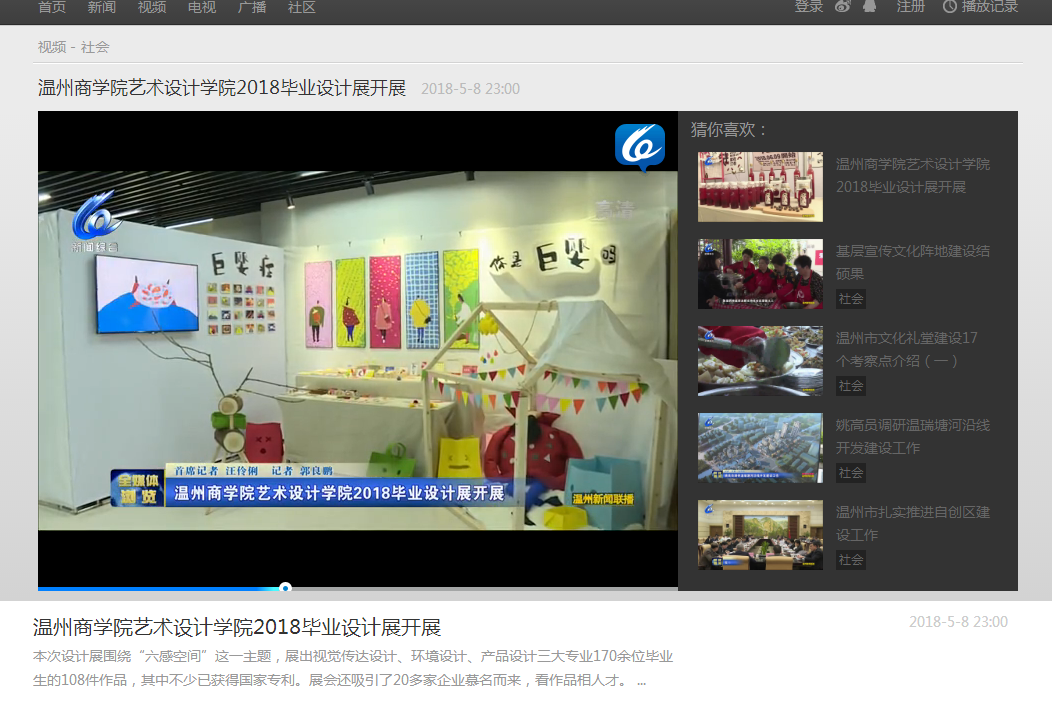Open the 新闻 news menu item
Image resolution: width=1052 pixels, height=711 pixels.
coord(102,7)
